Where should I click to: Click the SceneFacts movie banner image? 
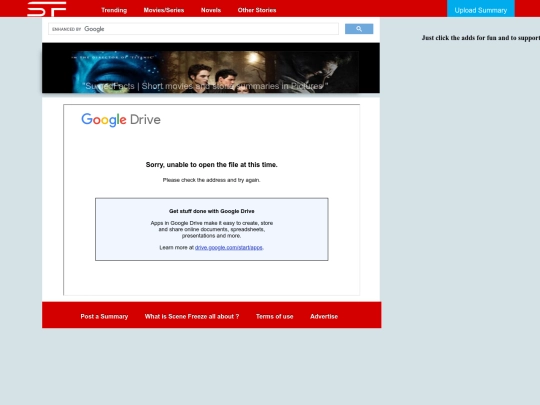(211, 68)
